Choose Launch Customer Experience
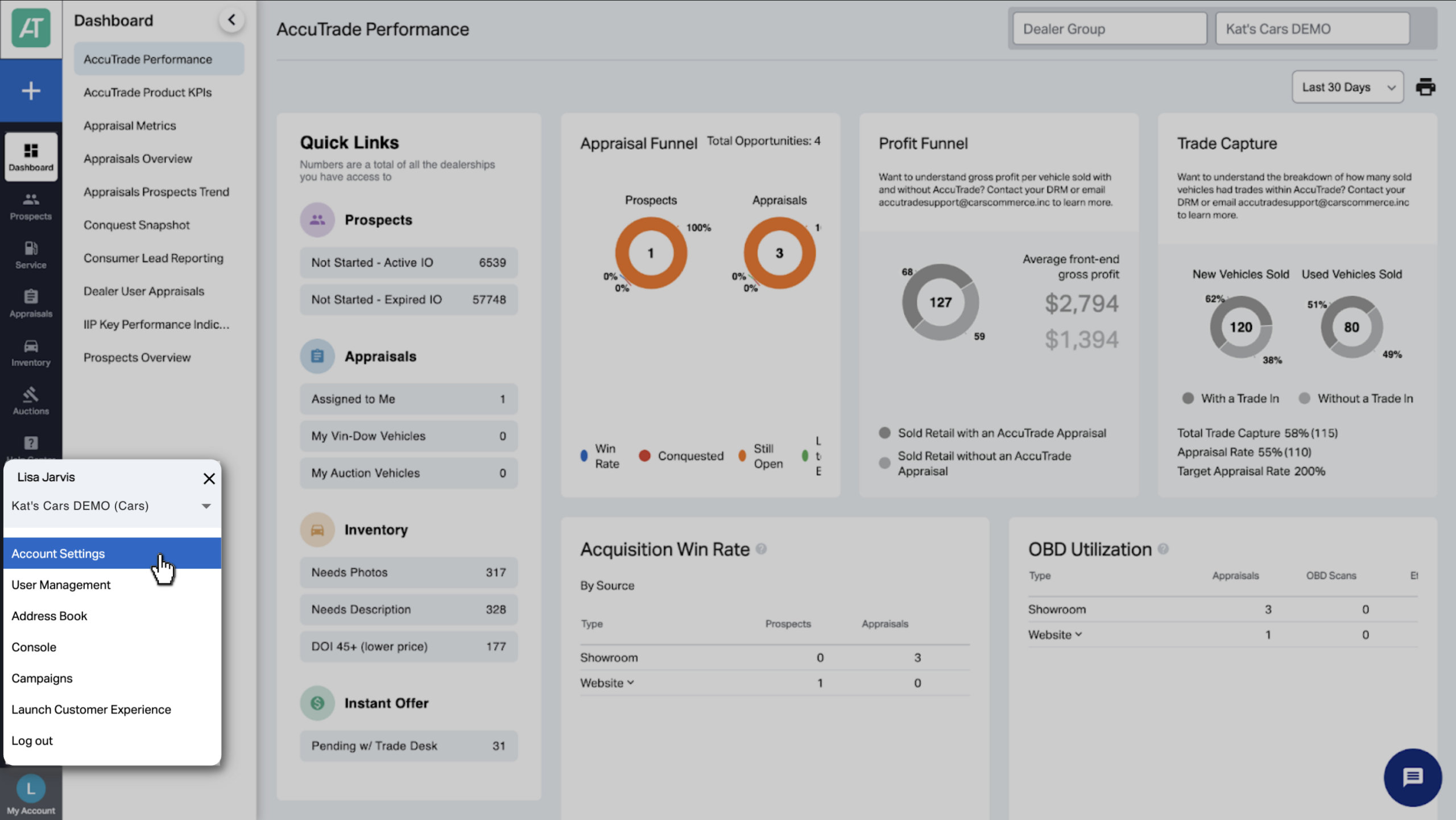The image size is (1456, 820). tap(112, 709)
